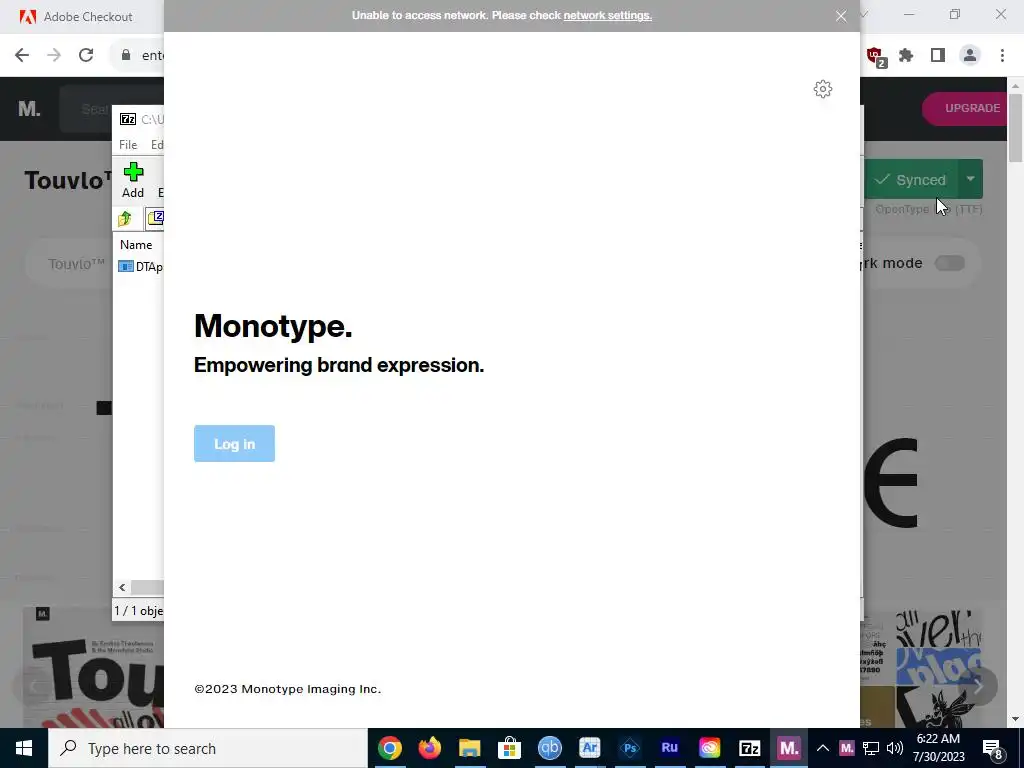The image size is (1024, 768).
Task: Click the next carousel arrow on page
Action: click(x=978, y=686)
